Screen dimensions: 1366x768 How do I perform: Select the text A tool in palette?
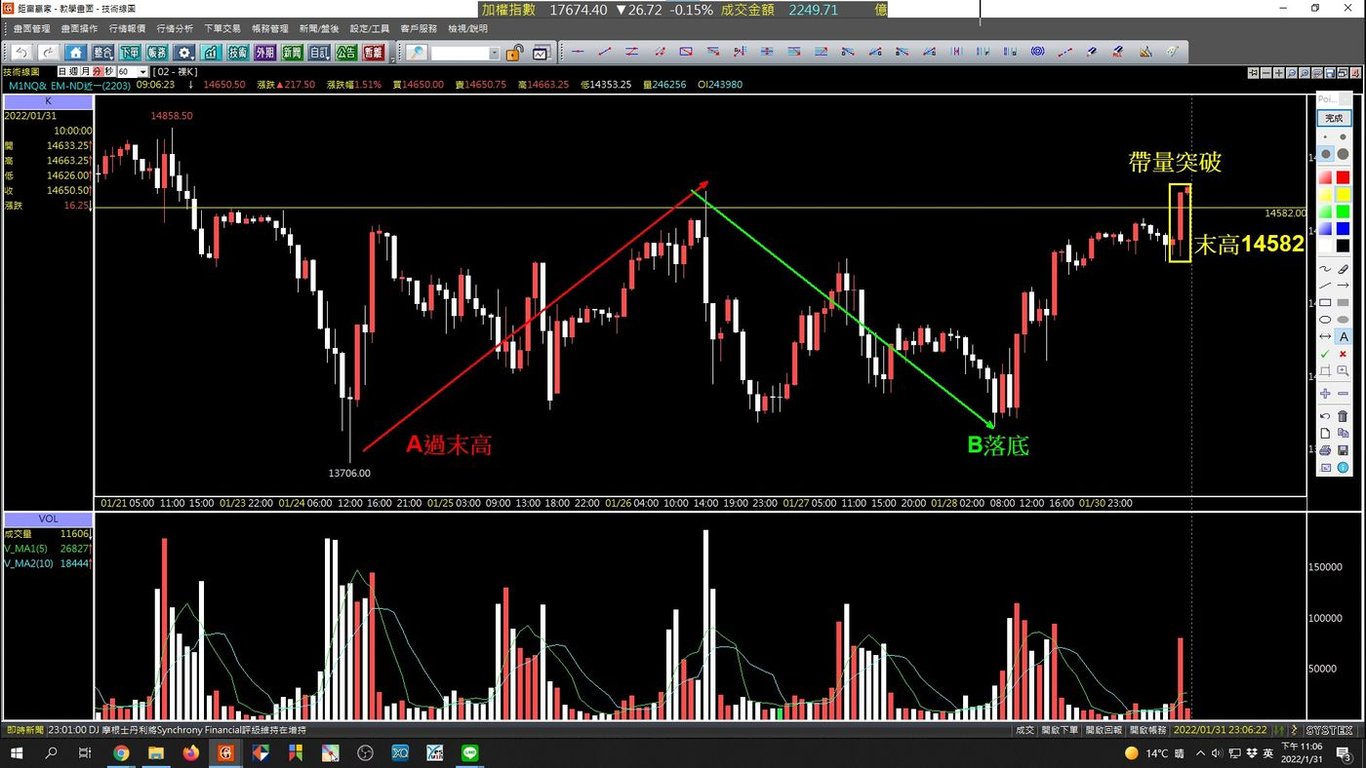(1344, 336)
